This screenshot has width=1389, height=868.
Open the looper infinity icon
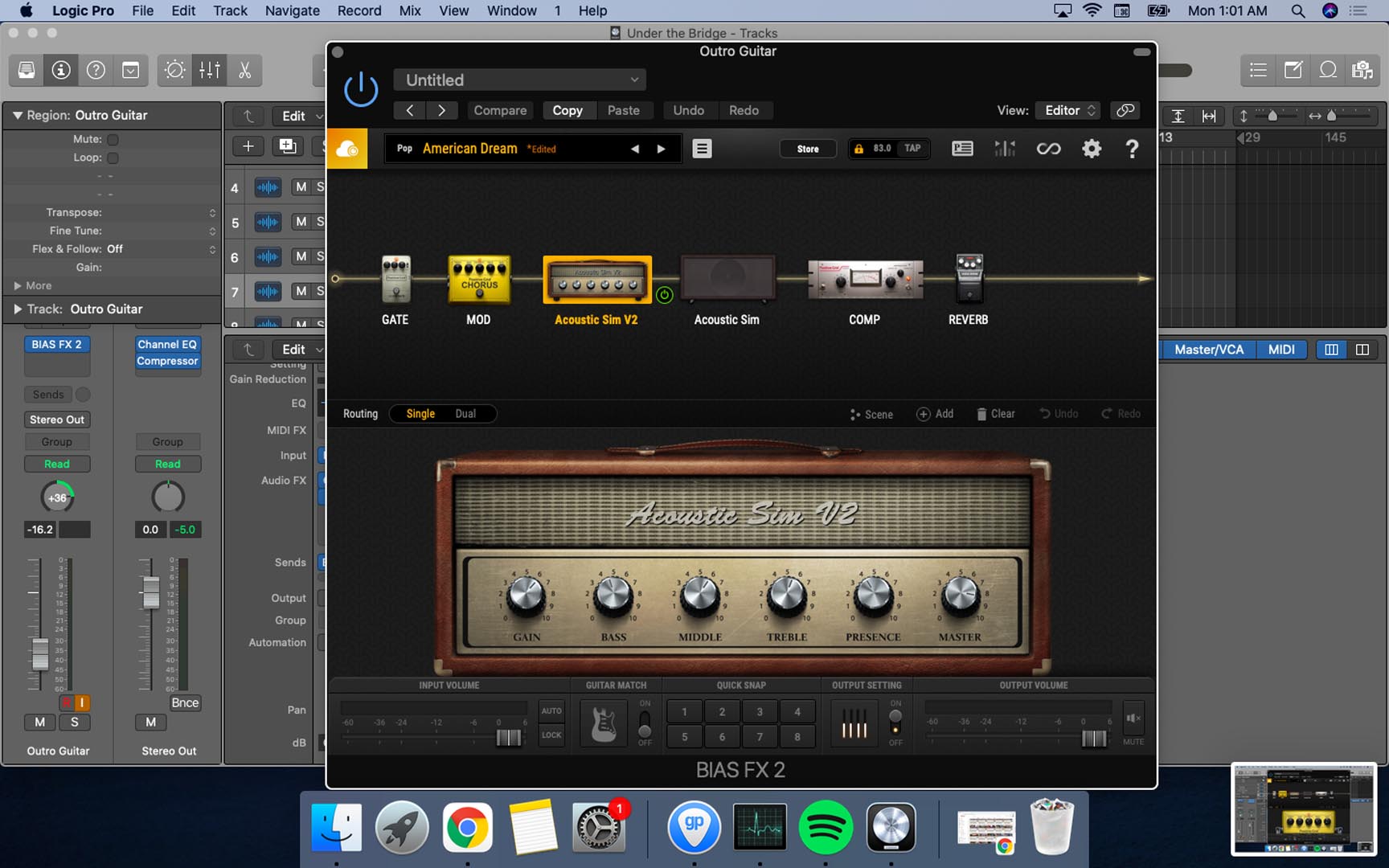1048,149
